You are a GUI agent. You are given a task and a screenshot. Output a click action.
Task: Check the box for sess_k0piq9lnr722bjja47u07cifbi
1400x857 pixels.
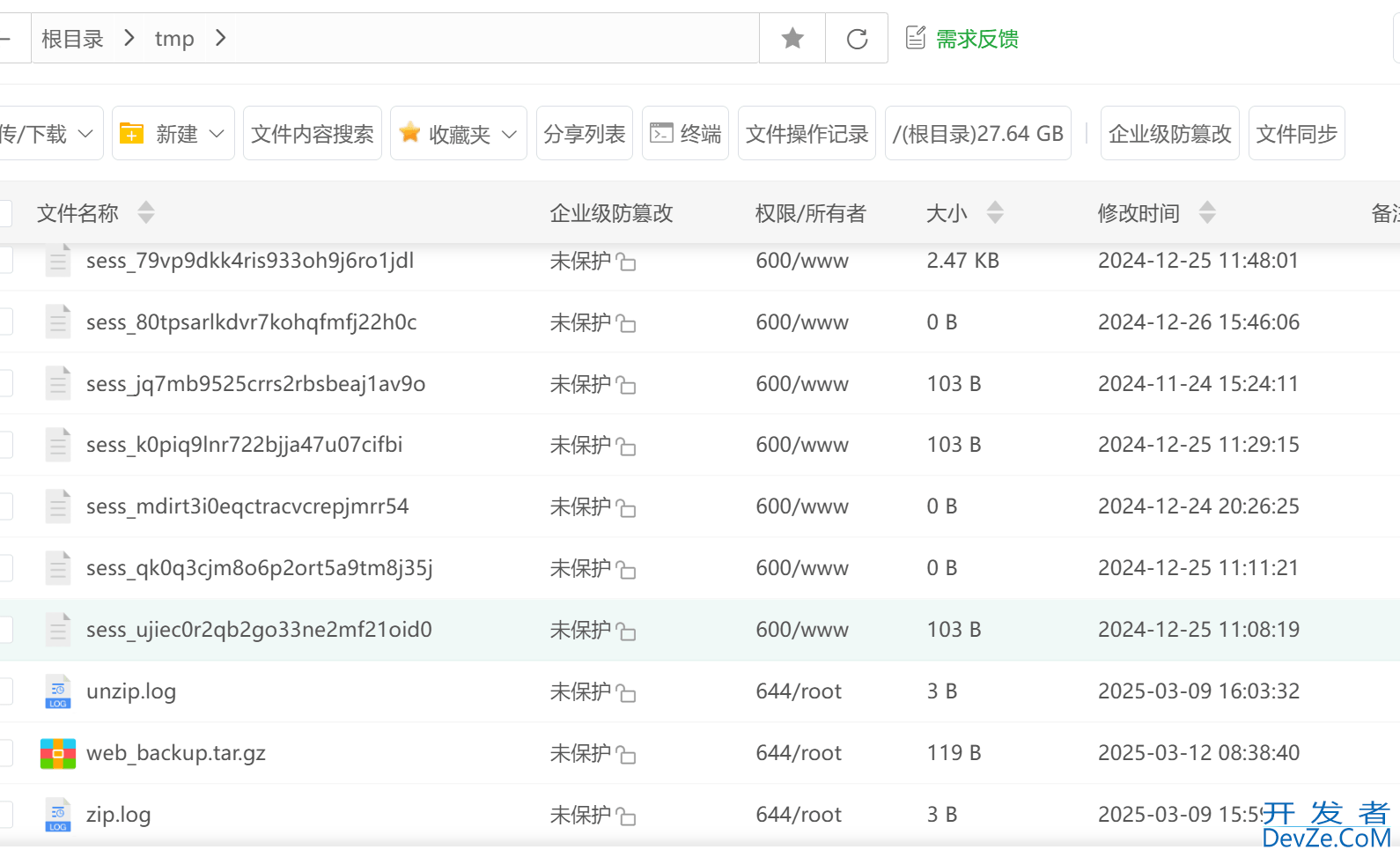pos(4,444)
